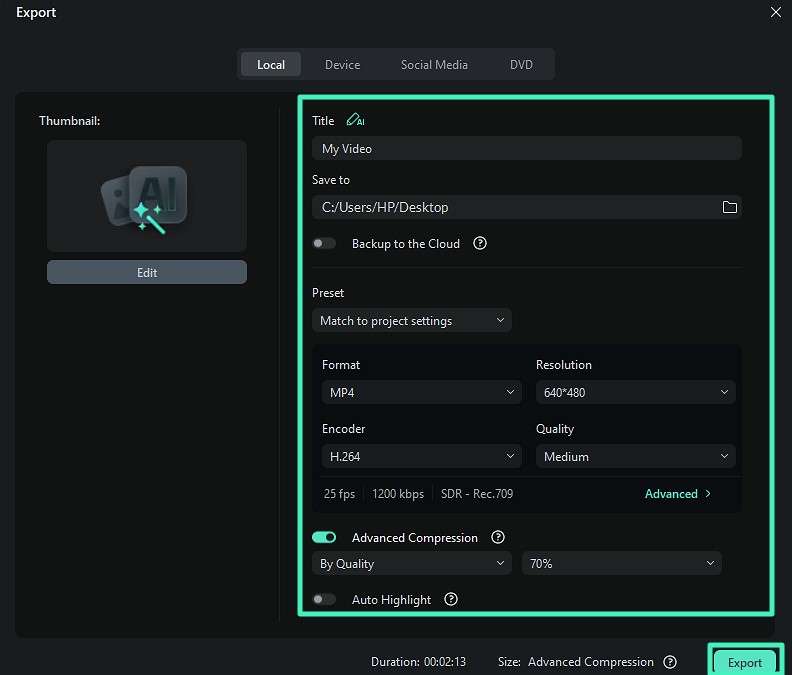Open the folder browse icon for Save to
Image resolution: width=792 pixels, height=675 pixels.
[x=729, y=207]
